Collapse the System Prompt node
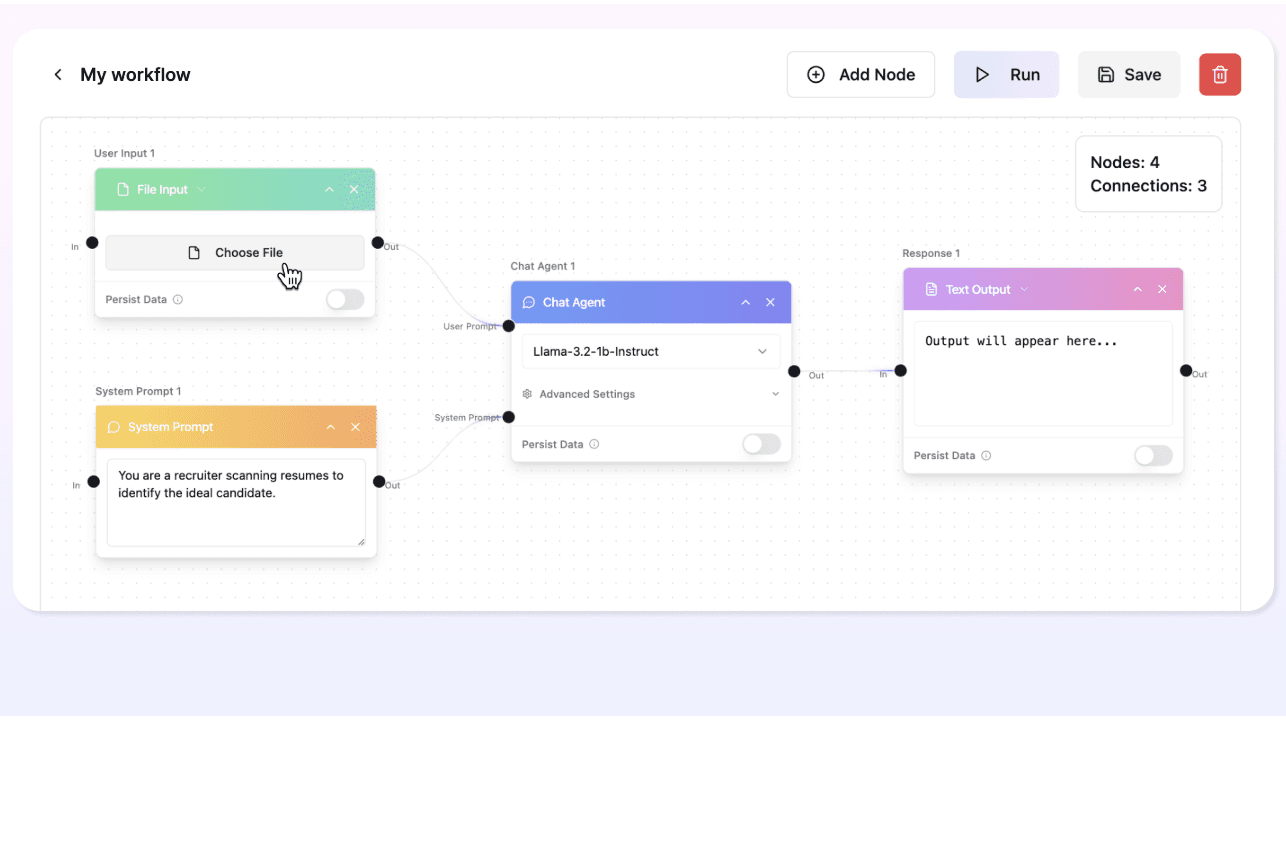 point(330,426)
